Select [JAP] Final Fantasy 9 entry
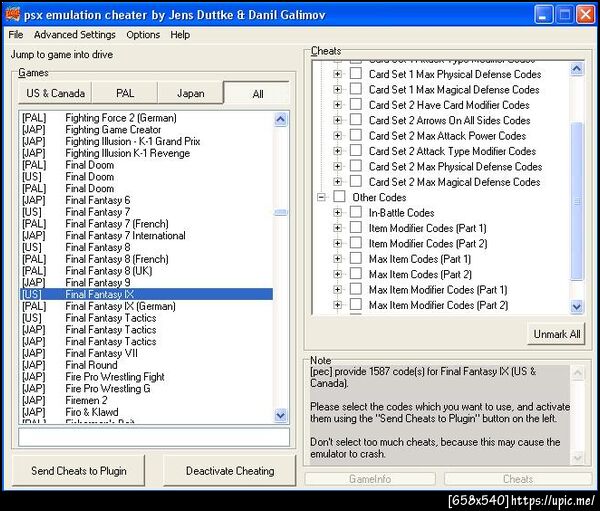Viewport: 600px width, 511px height. pos(147,282)
